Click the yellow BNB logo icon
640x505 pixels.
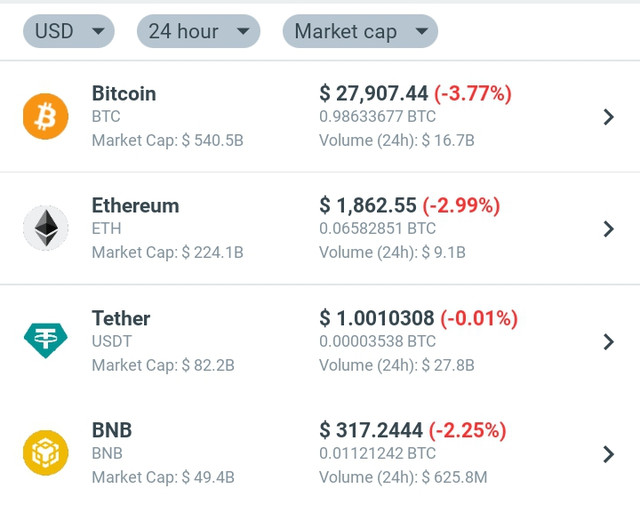point(46,453)
